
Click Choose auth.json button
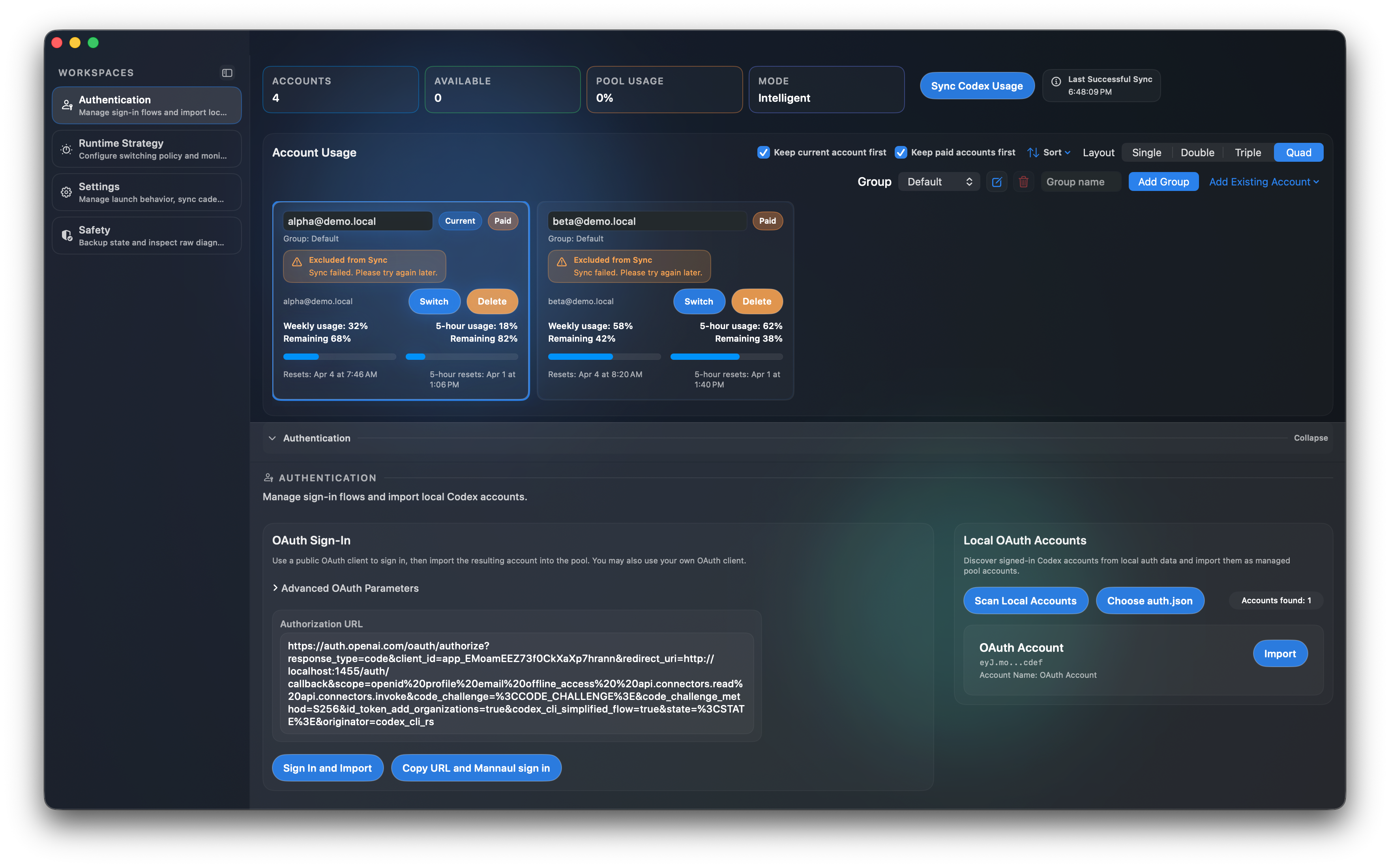[1149, 601]
